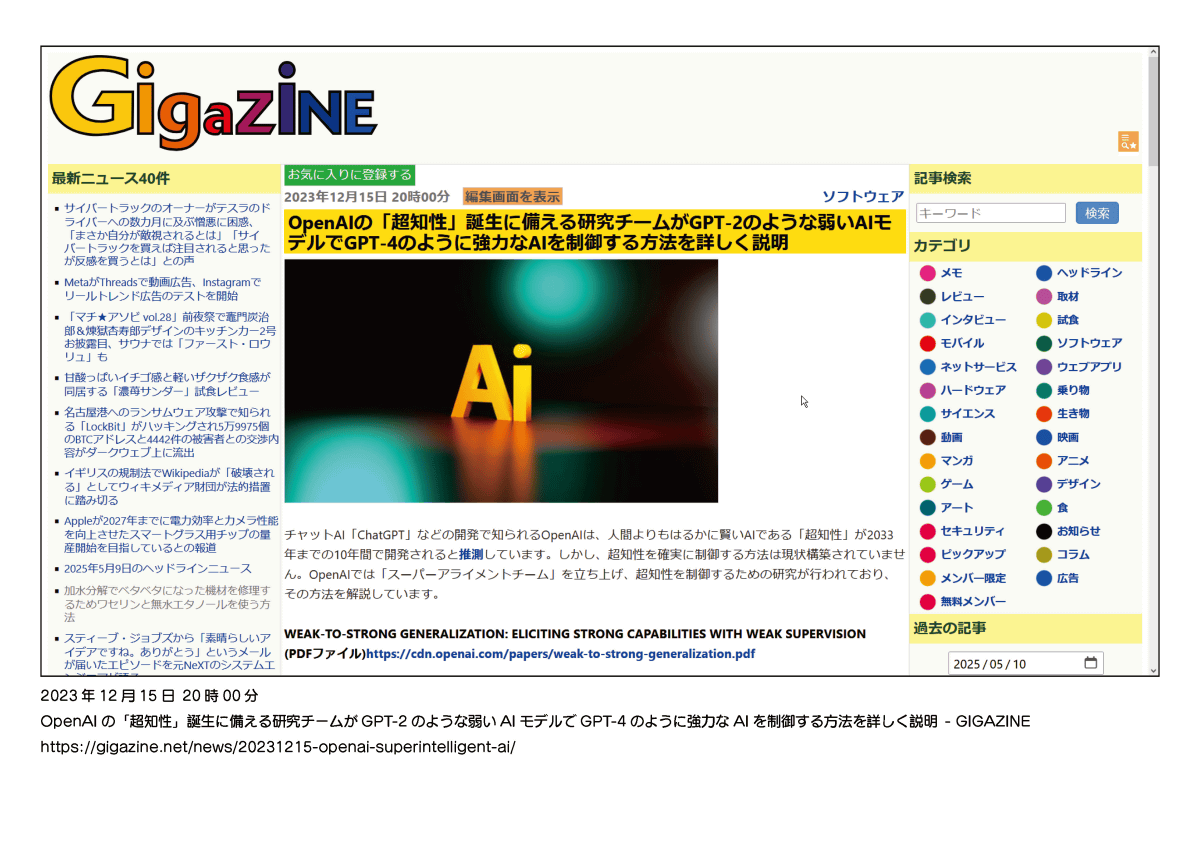The image size is (1200, 849).
Task: Click the 2023年12月15日 20時00分 article date
Action: [367, 197]
